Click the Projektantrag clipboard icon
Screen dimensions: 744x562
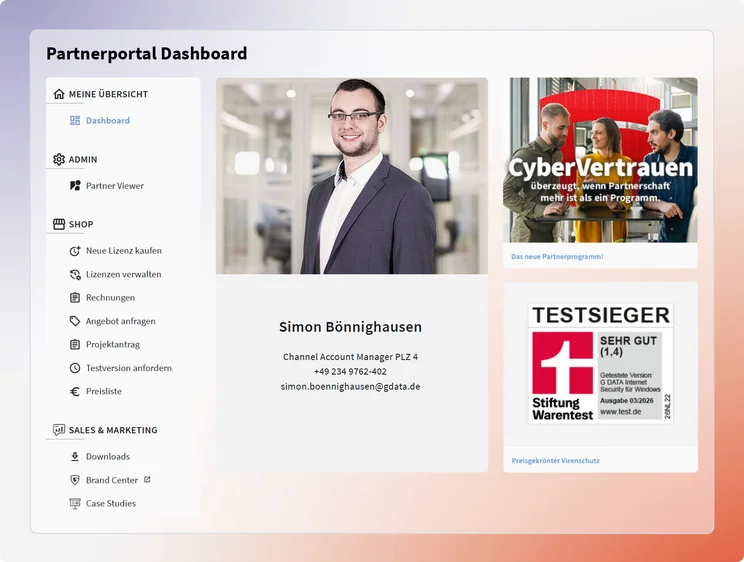tap(75, 345)
